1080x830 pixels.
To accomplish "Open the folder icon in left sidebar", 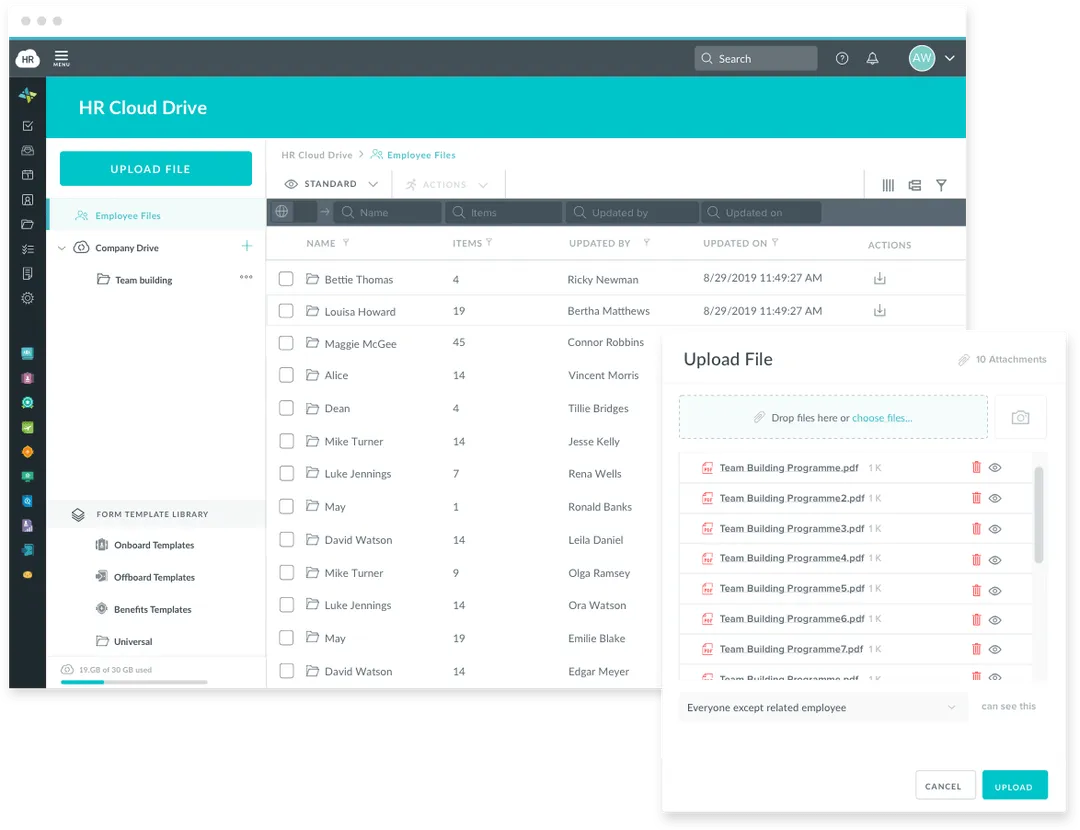I will [x=28, y=225].
